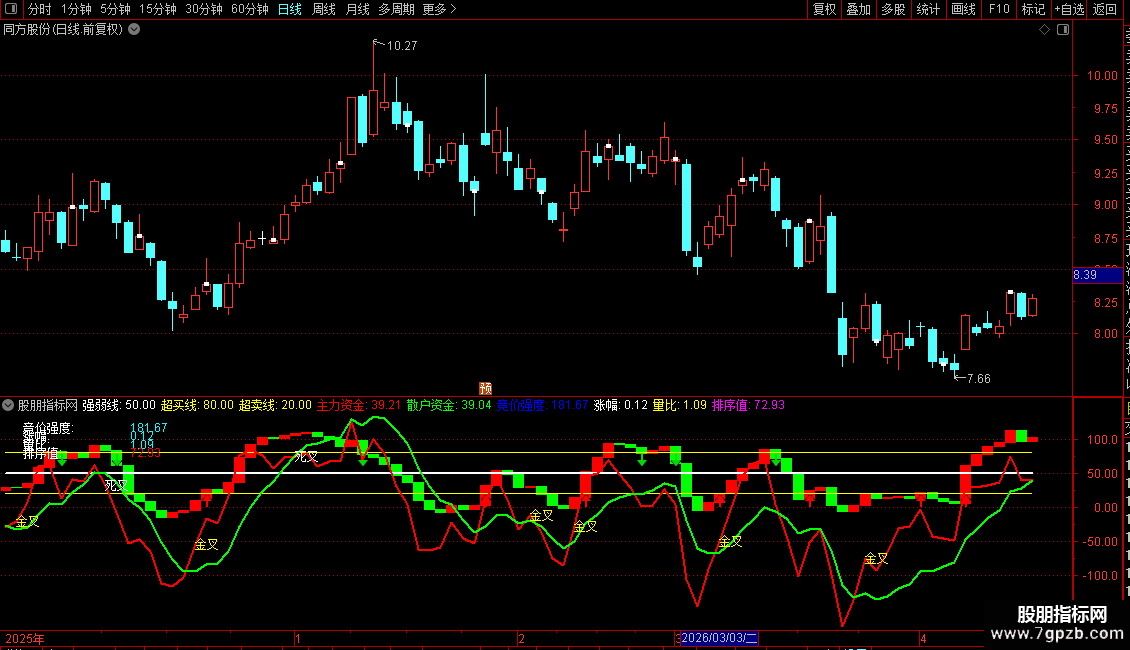Select the 分时 intraday tab

tap(40, 9)
